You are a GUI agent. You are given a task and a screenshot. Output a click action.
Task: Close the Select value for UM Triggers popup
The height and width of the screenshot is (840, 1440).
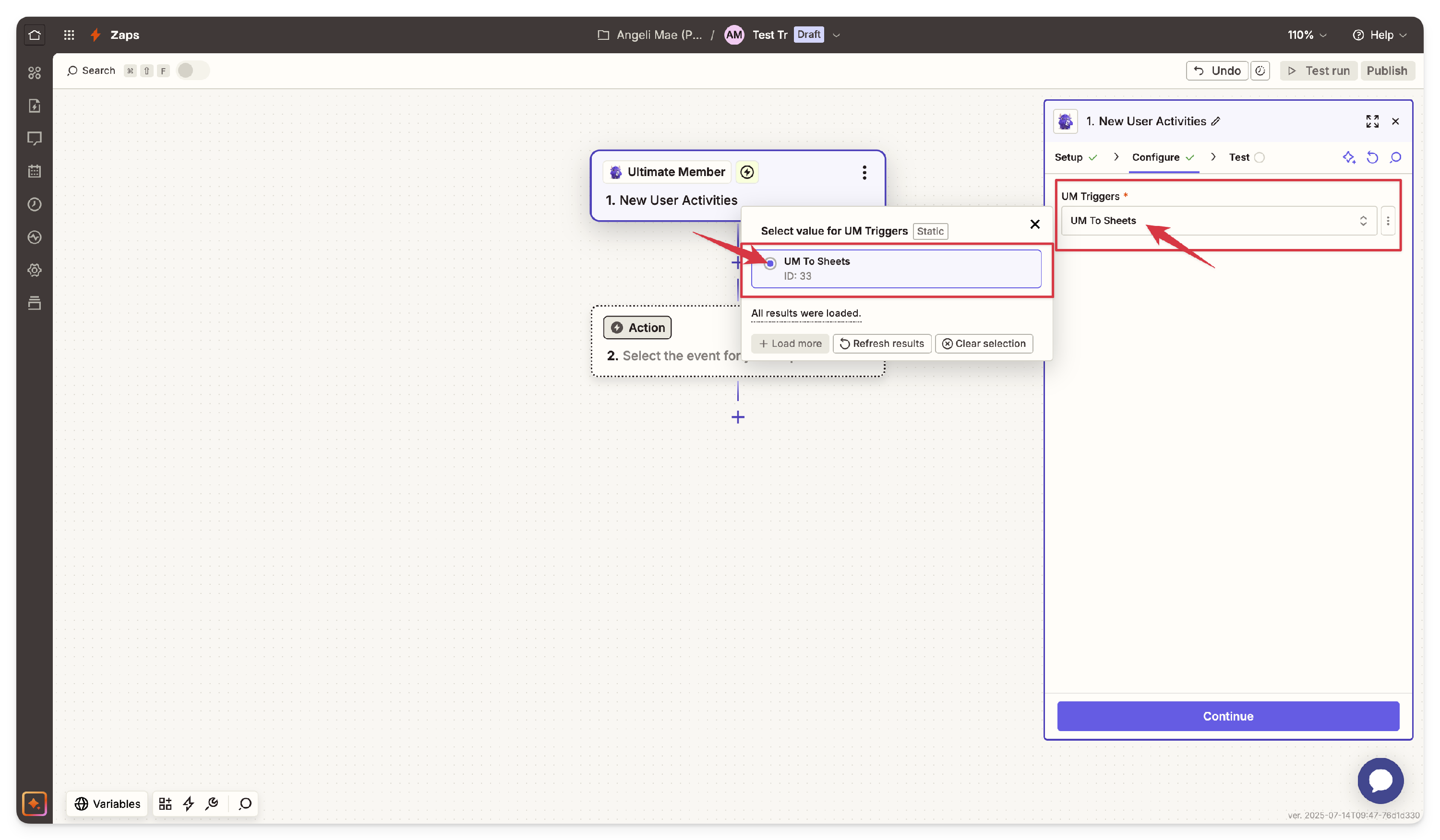click(1034, 224)
